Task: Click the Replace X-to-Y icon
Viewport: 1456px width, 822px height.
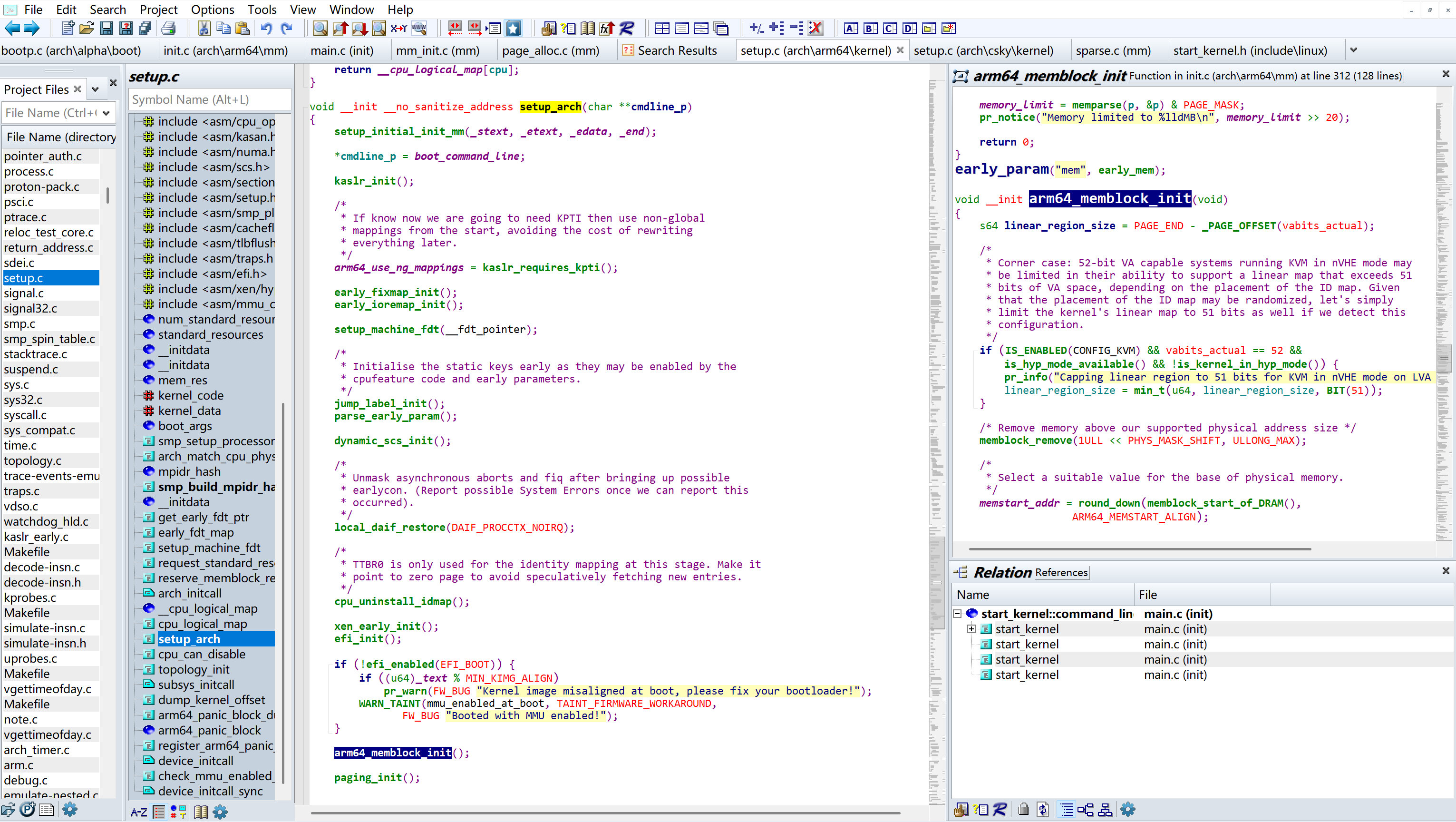Action: (398, 28)
